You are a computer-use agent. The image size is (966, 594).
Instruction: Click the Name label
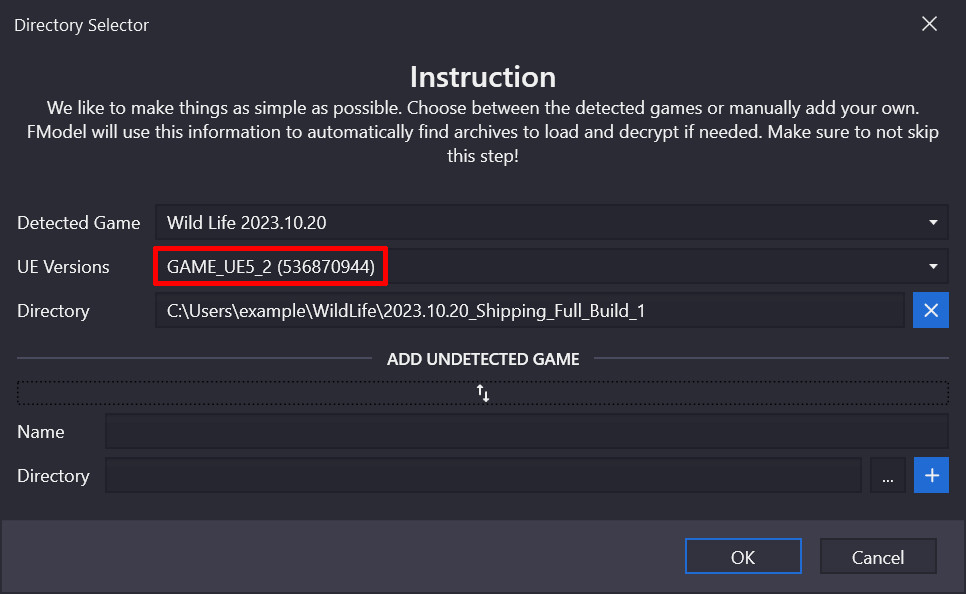[x=41, y=432]
